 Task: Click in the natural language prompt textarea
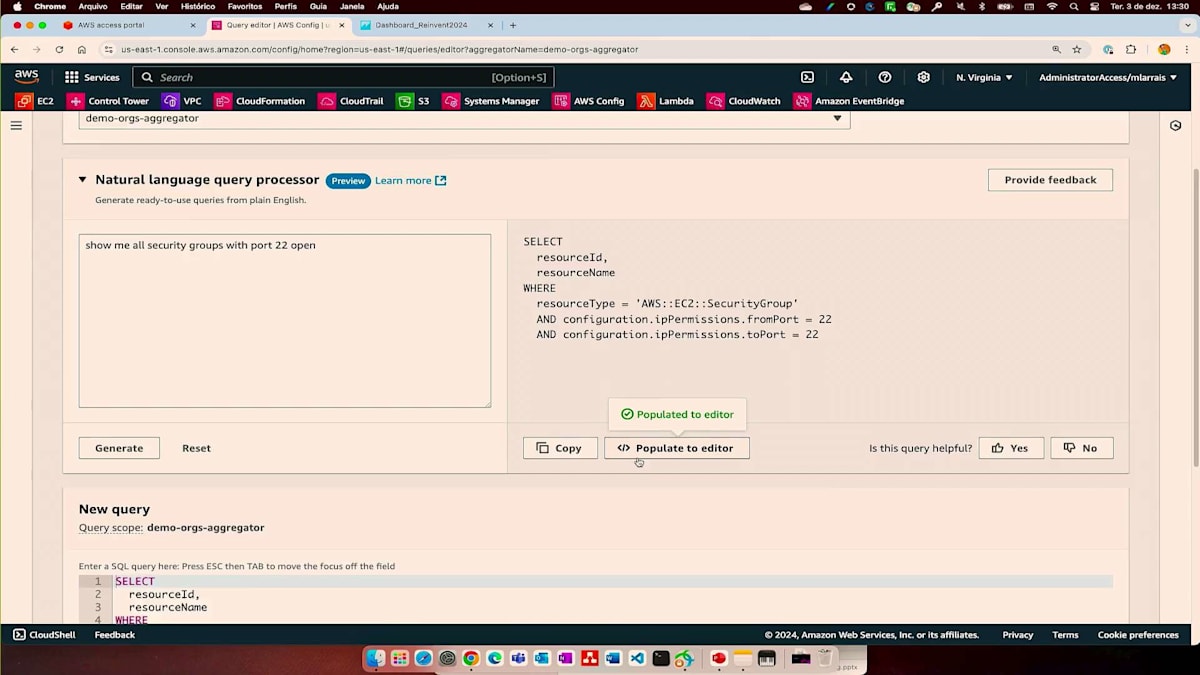pos(285,321)
